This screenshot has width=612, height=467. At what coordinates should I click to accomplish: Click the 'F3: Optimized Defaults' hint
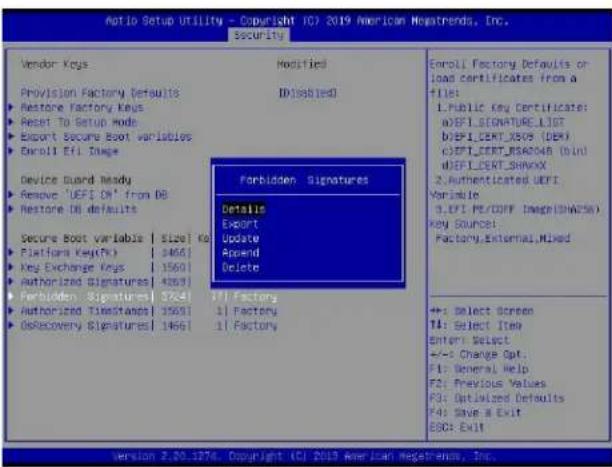click(x=497, y=398)
